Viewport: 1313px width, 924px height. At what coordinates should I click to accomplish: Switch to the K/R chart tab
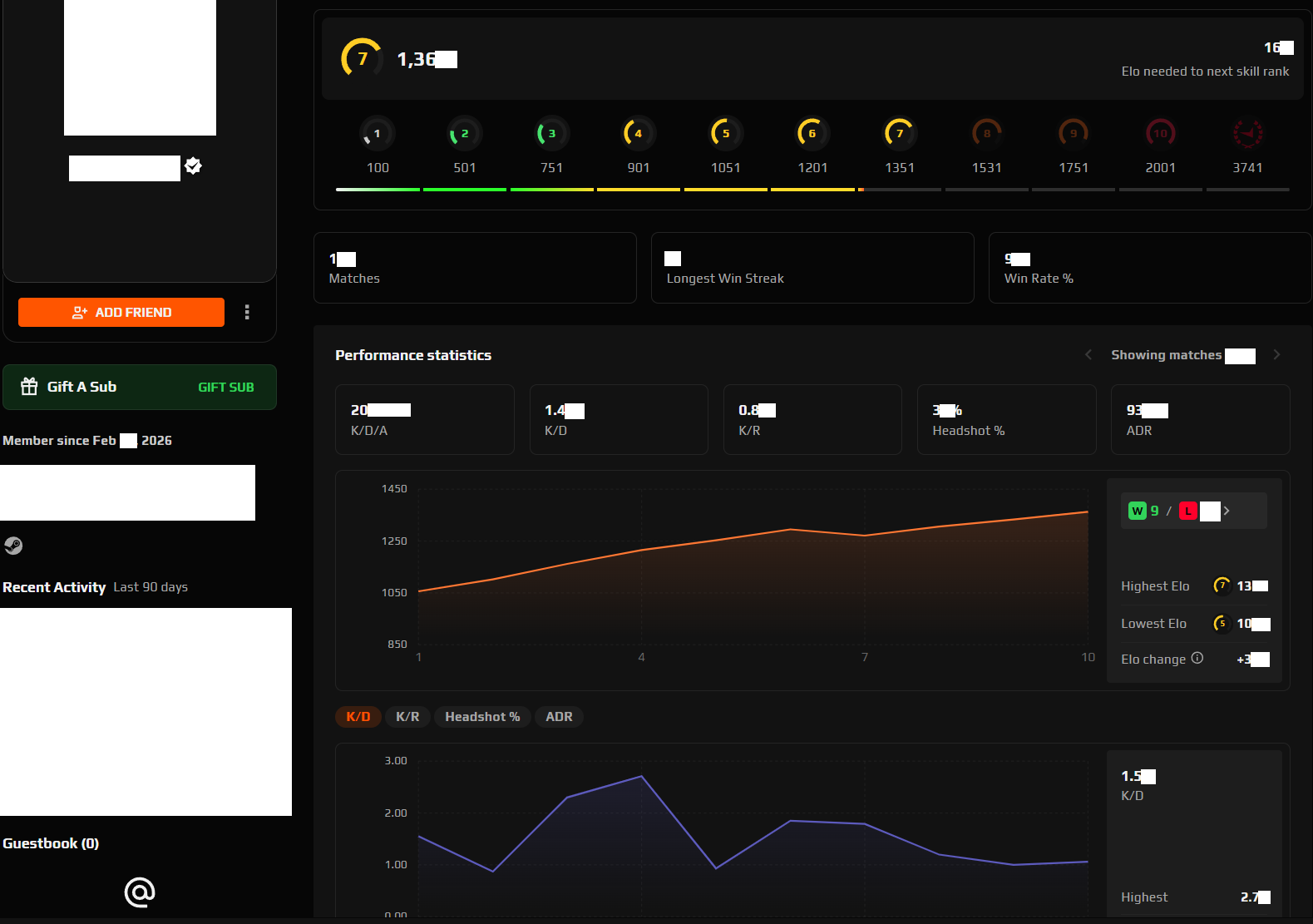pos(407,717)
